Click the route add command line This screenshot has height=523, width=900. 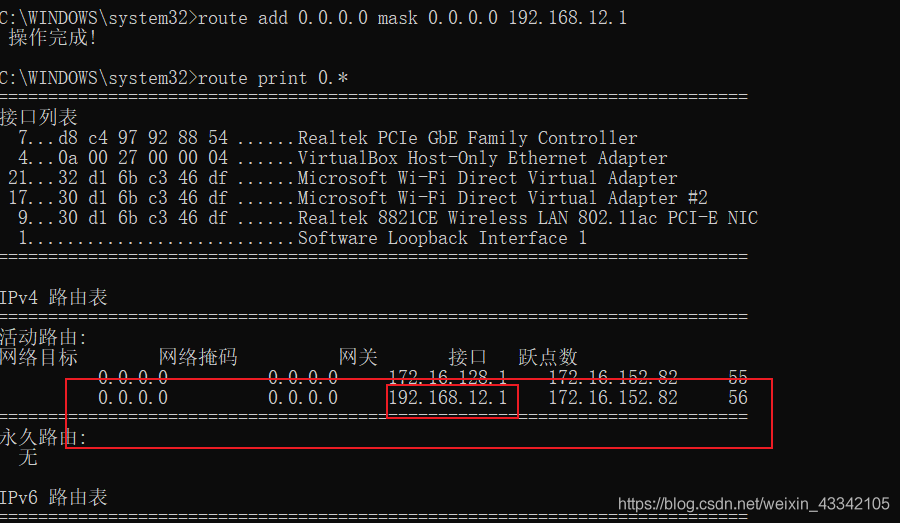(413, 18)
